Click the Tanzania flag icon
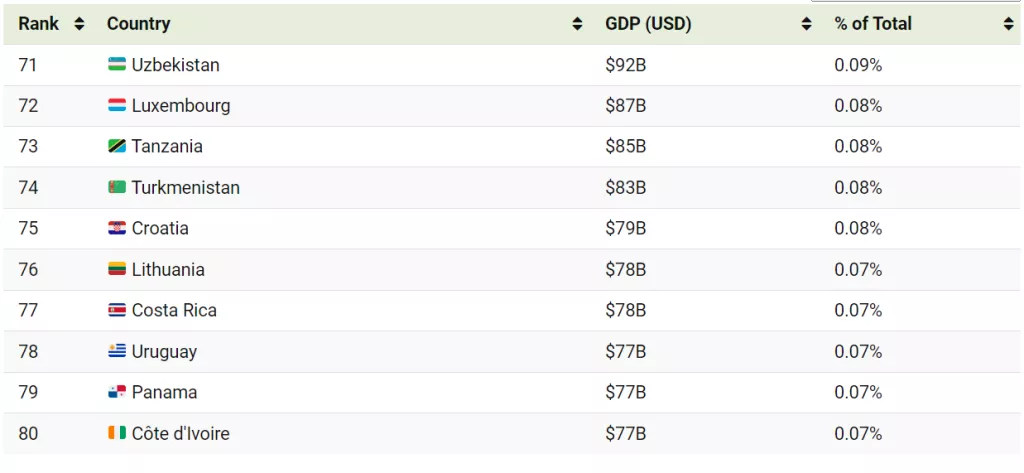The height and width of the screenshot is (473, 1024). (x=117, y=147)
